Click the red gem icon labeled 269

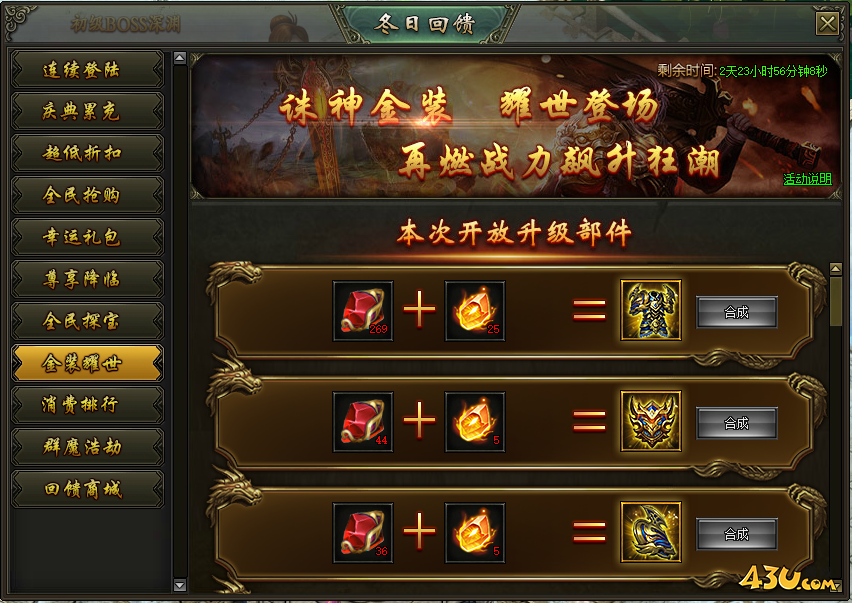[363, 311]
